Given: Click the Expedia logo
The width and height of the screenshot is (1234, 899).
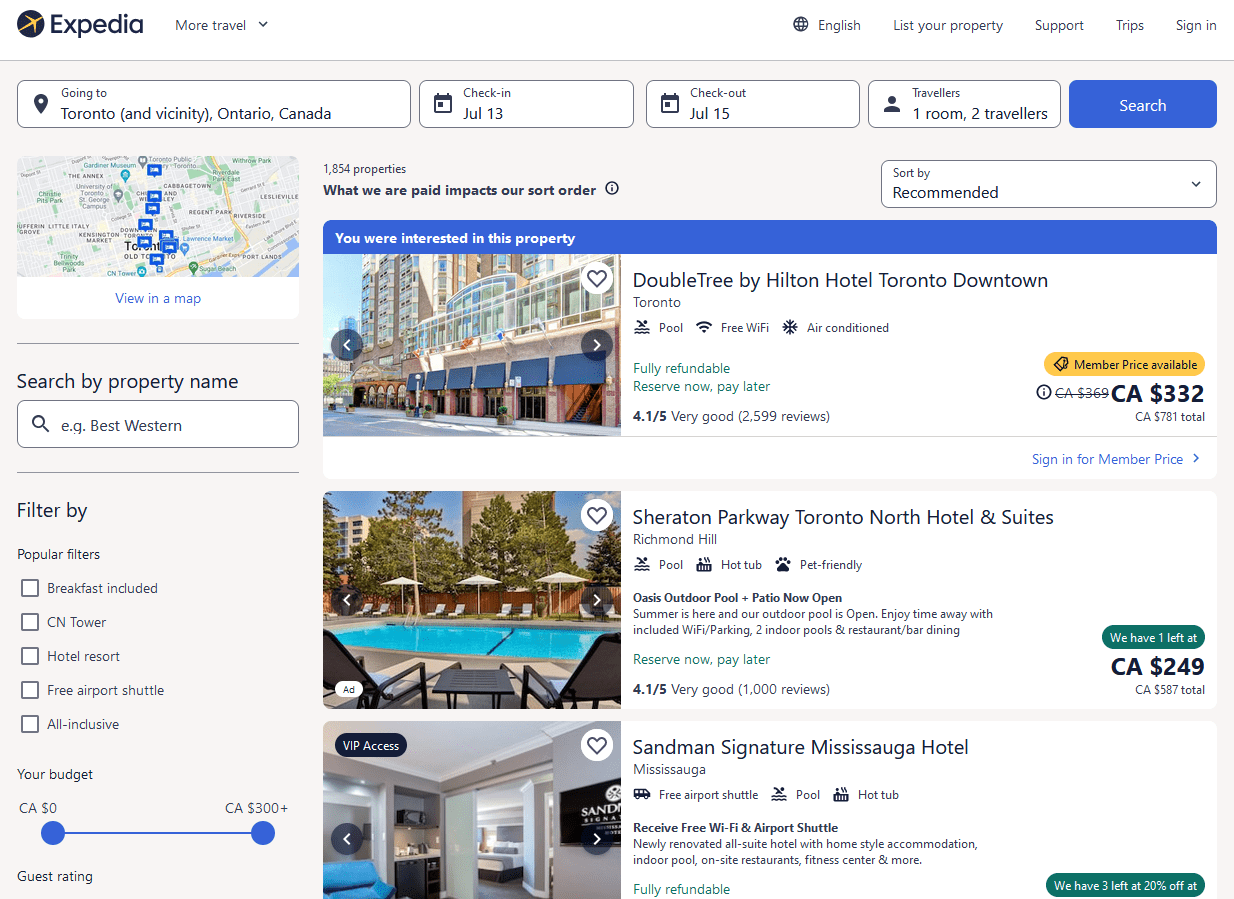Looking at the screenshot, I should coord(81,24).
